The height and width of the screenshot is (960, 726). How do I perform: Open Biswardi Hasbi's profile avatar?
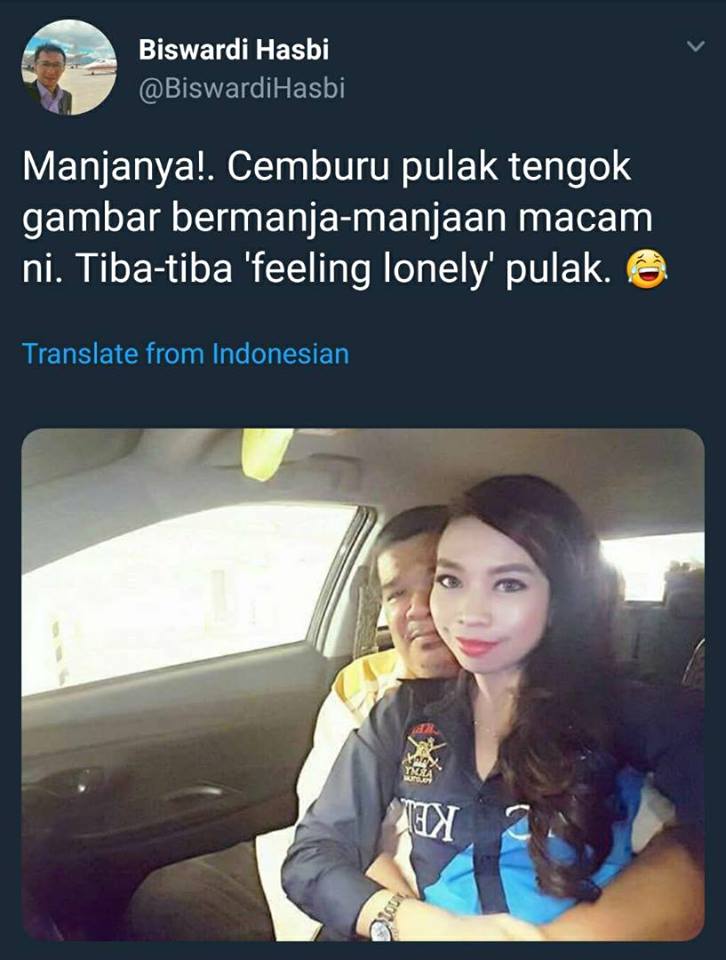pyautogui.click(x=69, y=67)
